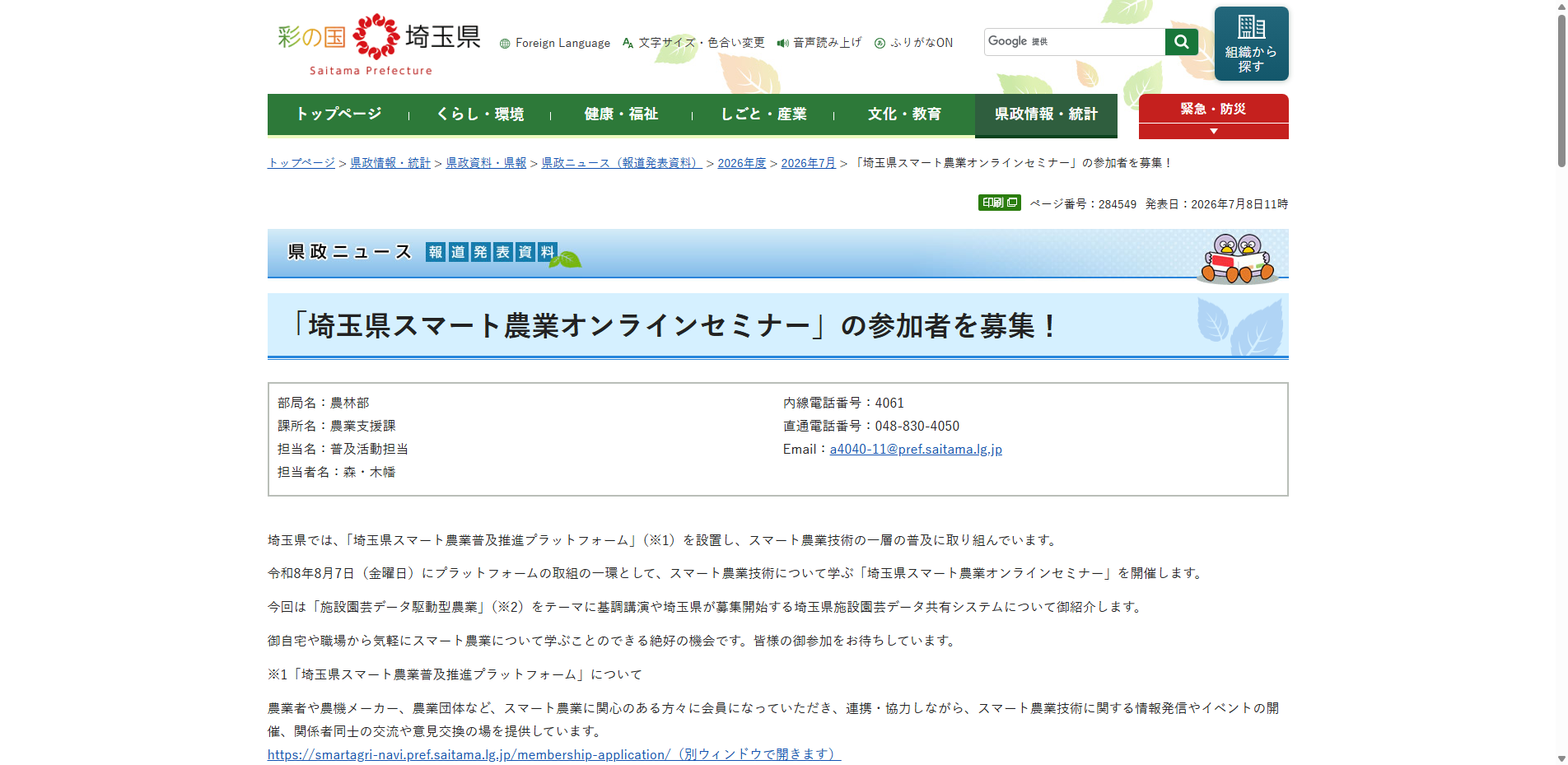
Task: Click the 担当者名：森・木幡 text
Action: click(x=337, y=473)
